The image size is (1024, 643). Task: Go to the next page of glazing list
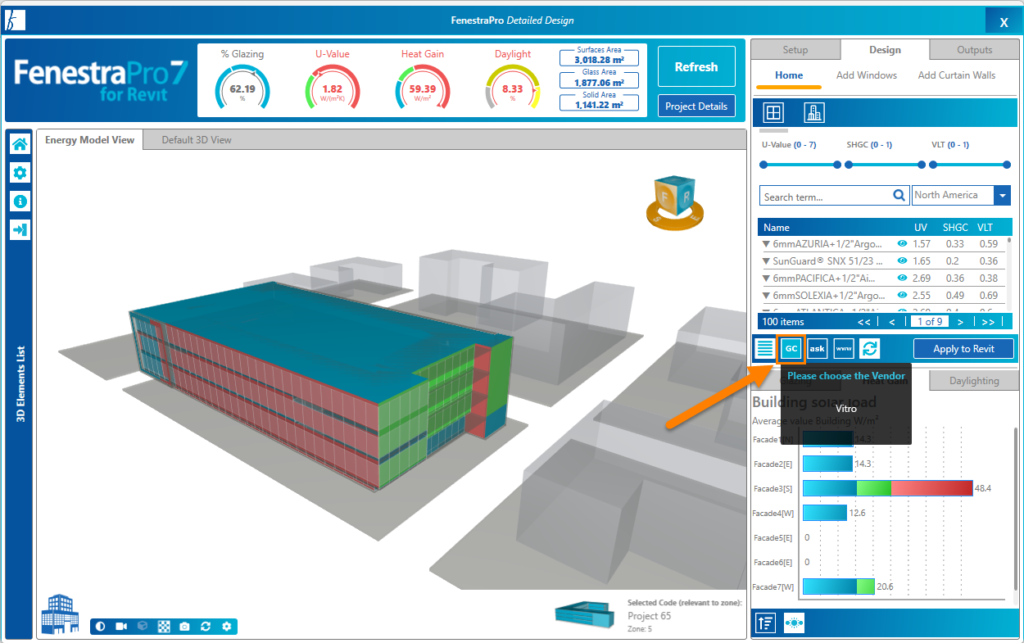[960, 322]
